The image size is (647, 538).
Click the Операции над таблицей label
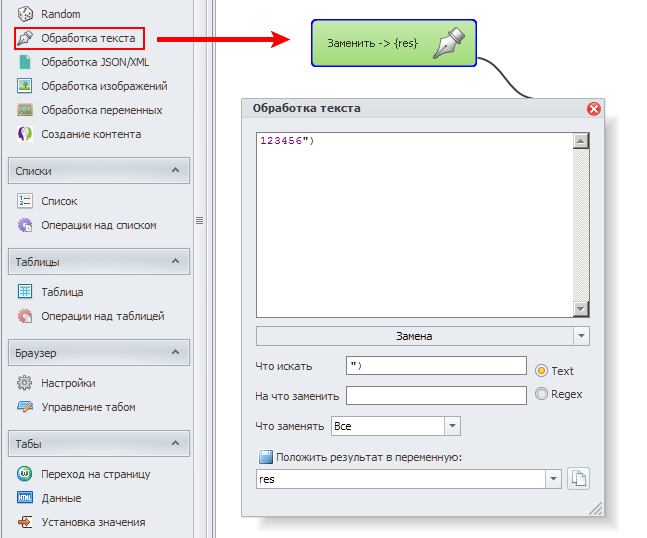[103, 316]
